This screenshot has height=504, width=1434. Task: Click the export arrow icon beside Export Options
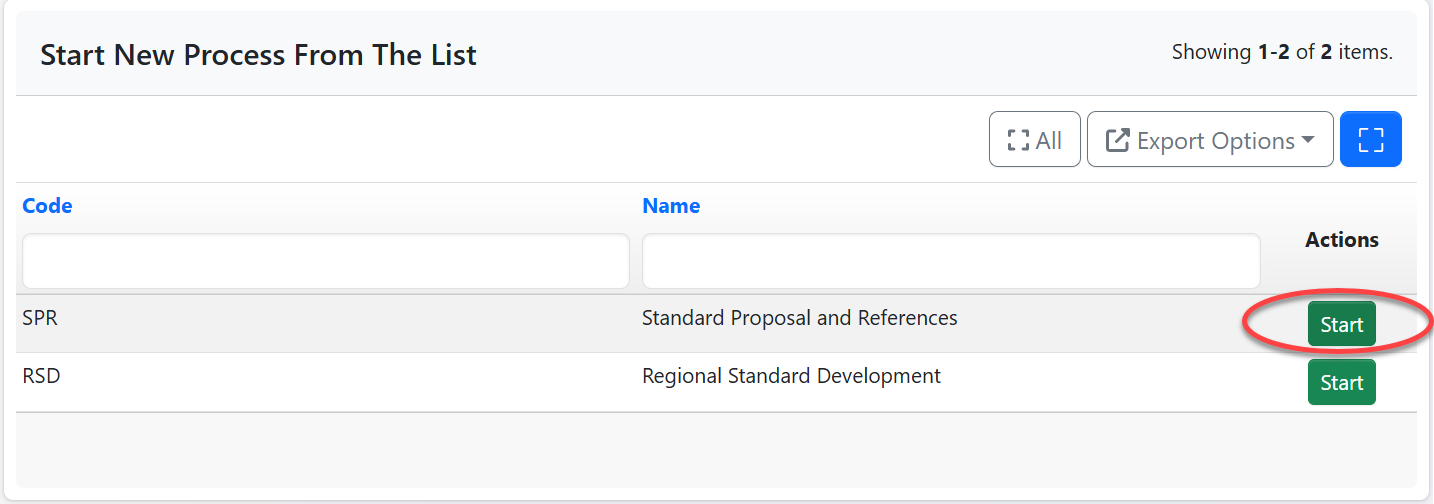(x=1117, y=141)
